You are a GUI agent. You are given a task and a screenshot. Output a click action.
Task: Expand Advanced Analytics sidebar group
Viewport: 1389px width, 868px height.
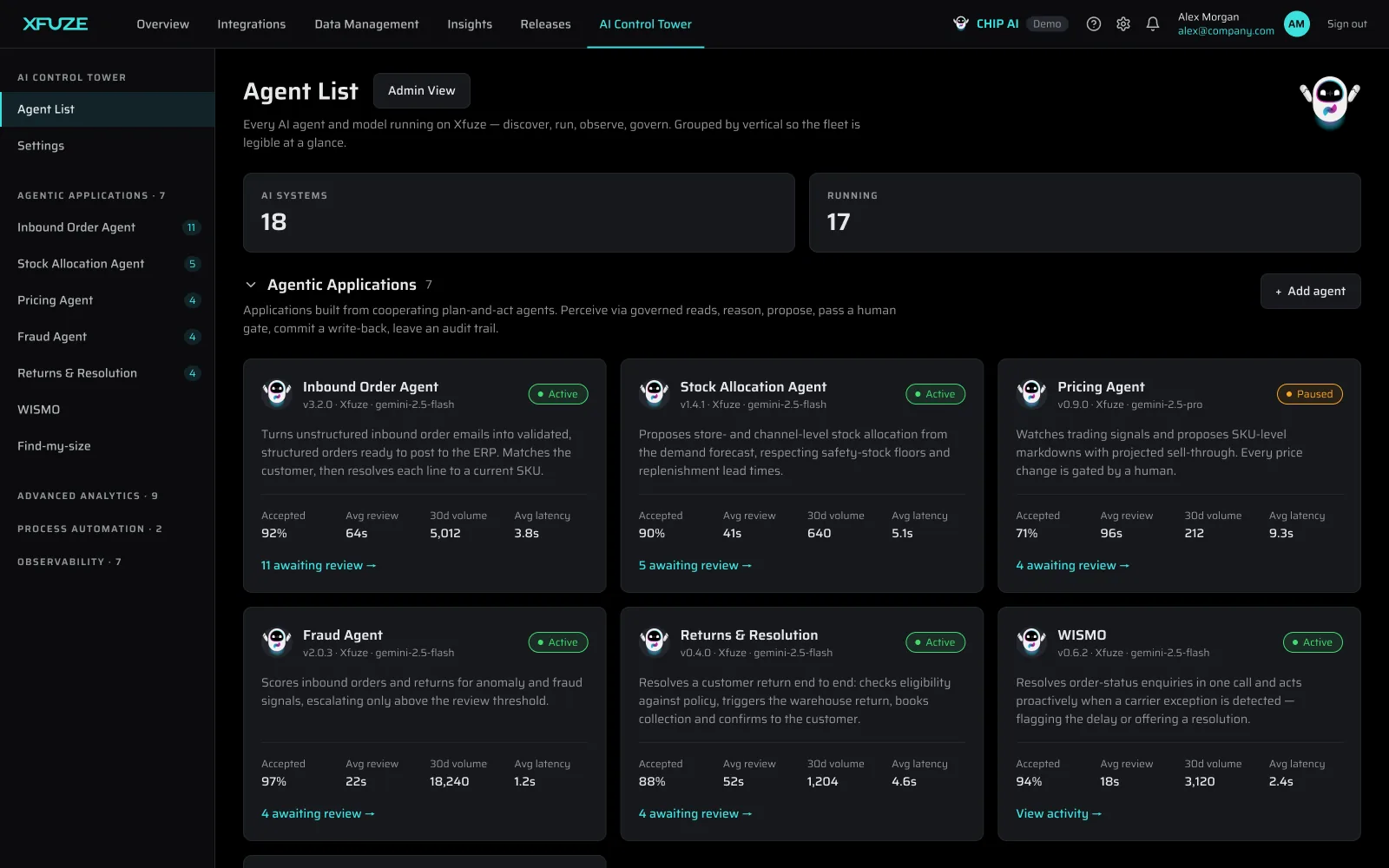88,496
